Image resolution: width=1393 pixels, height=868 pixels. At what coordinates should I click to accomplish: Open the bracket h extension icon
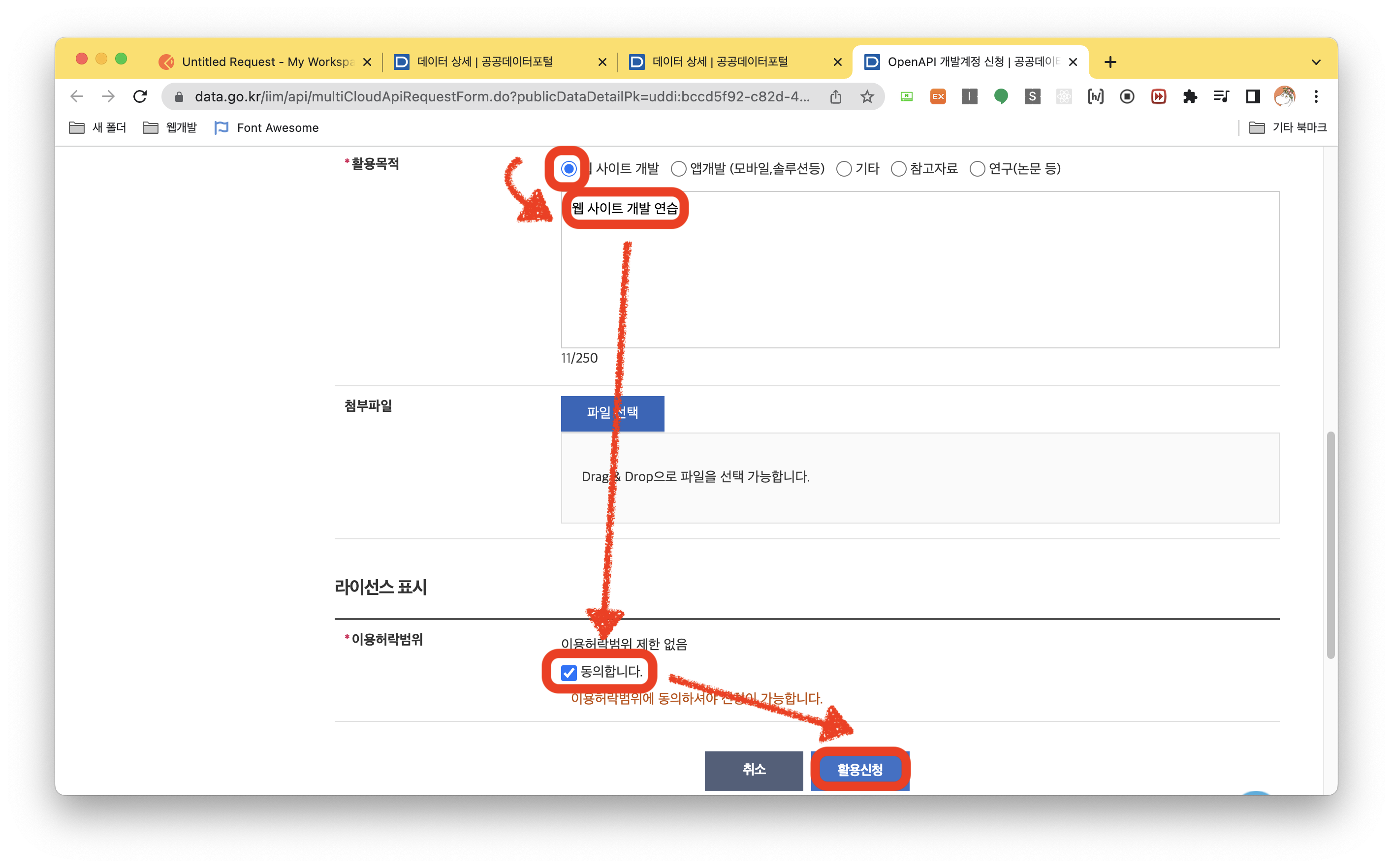tap(1096, 96)
